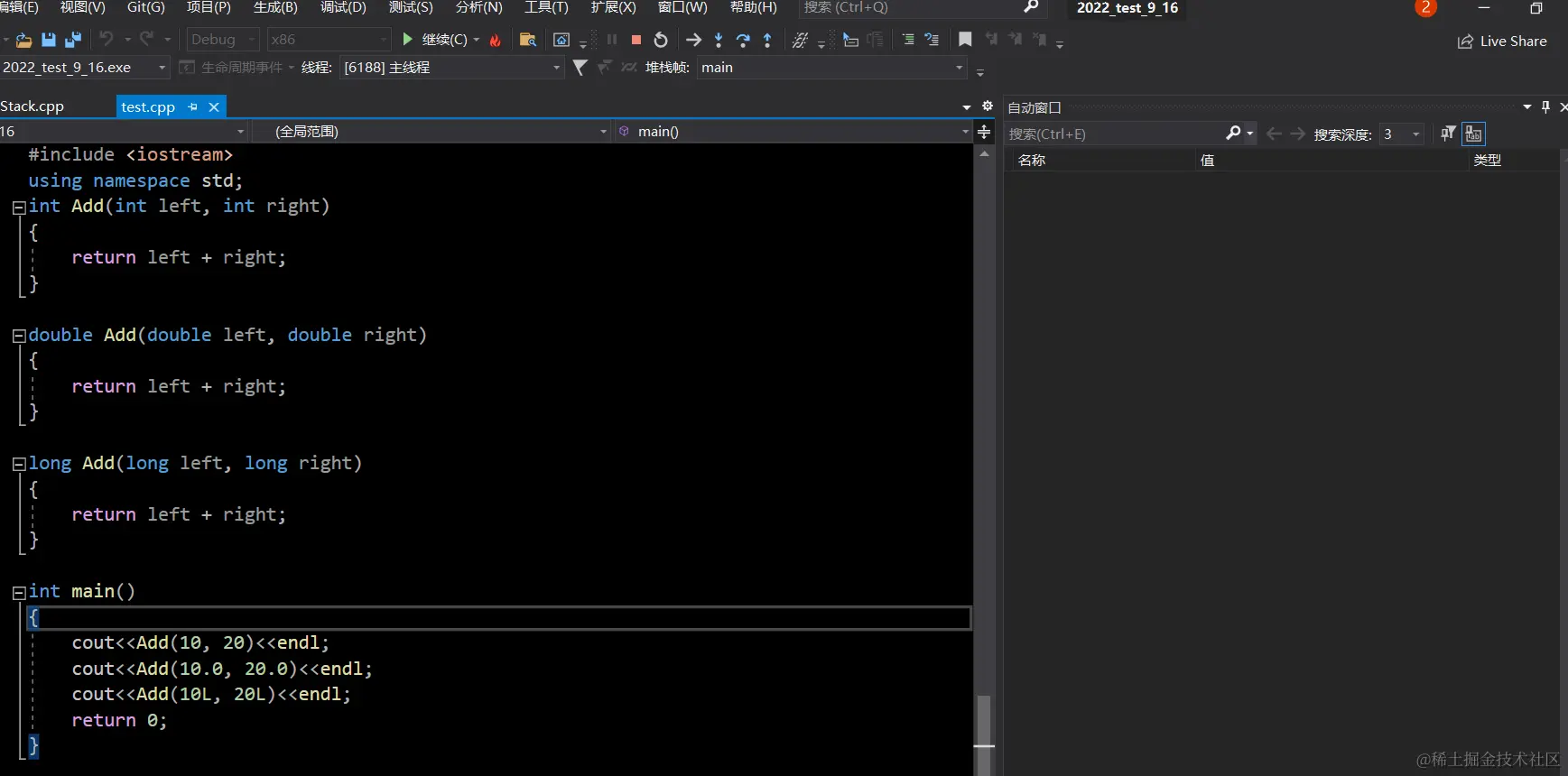Image resolution: width=1568 pixels, height=776 pixels.
Task: Open the global scope dropdown
Action: click(431, 132)
